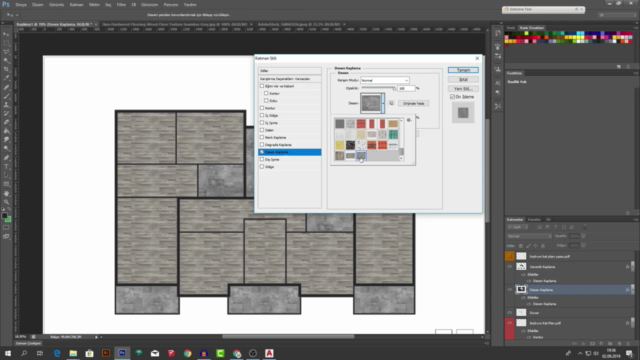Image resolution: width=640 pixels, height=360 pixels.
Task: Open the Layers panel blend mode dropdown
Action: pos(529,236)
